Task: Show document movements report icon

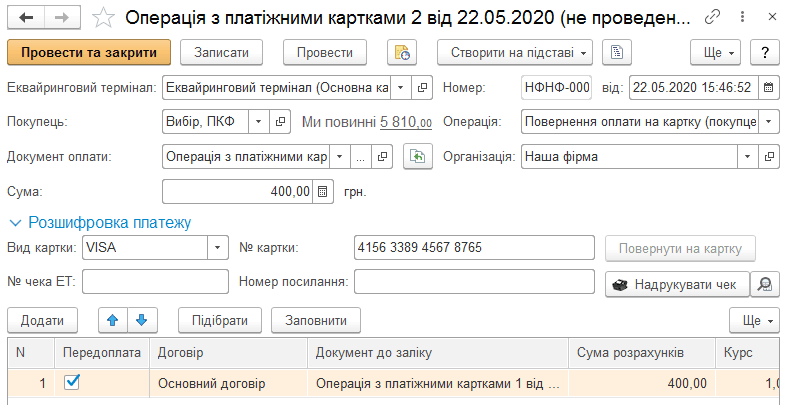Action: coord(402,53)
